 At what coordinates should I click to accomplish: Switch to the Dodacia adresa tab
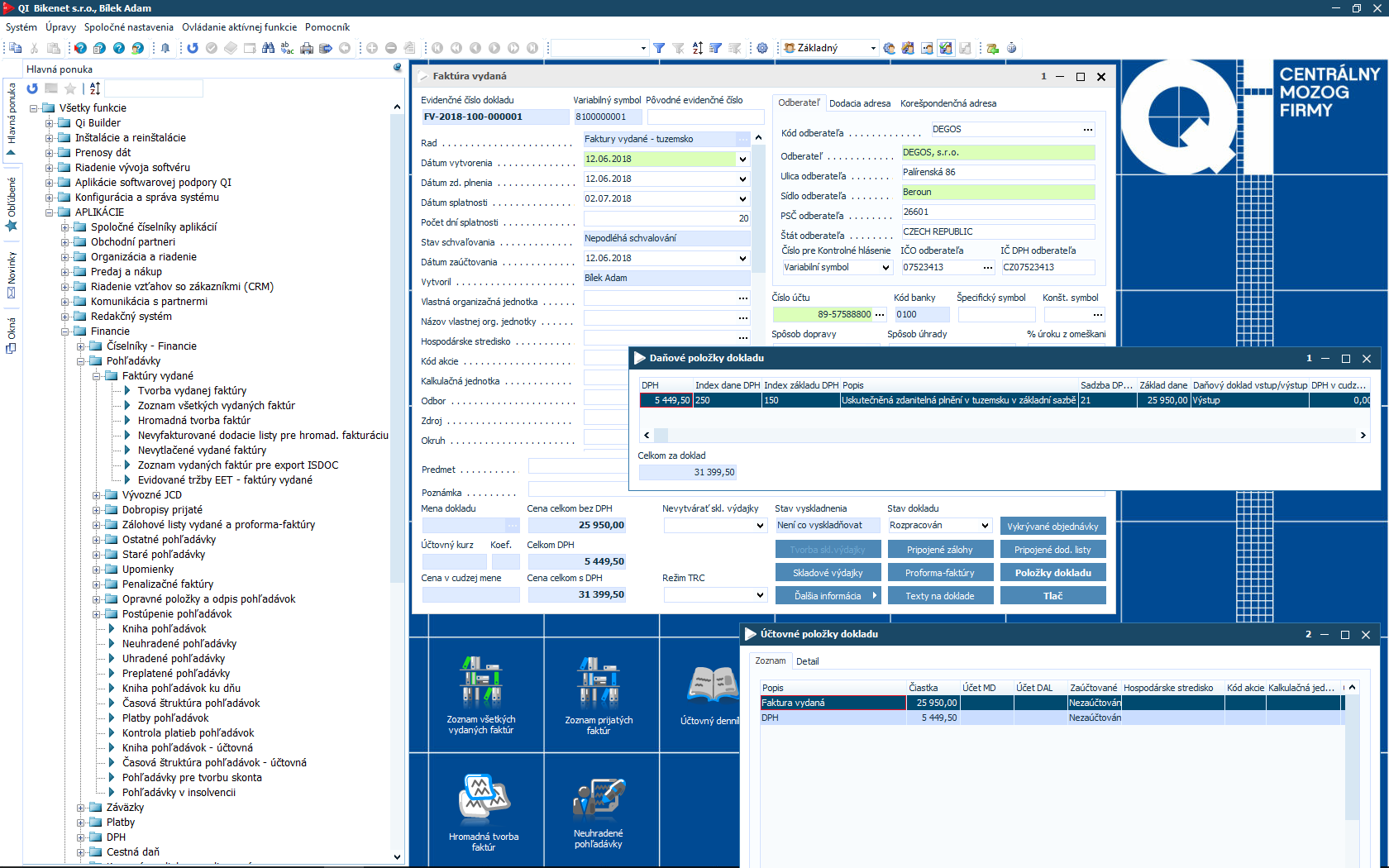tap(860, 103)
